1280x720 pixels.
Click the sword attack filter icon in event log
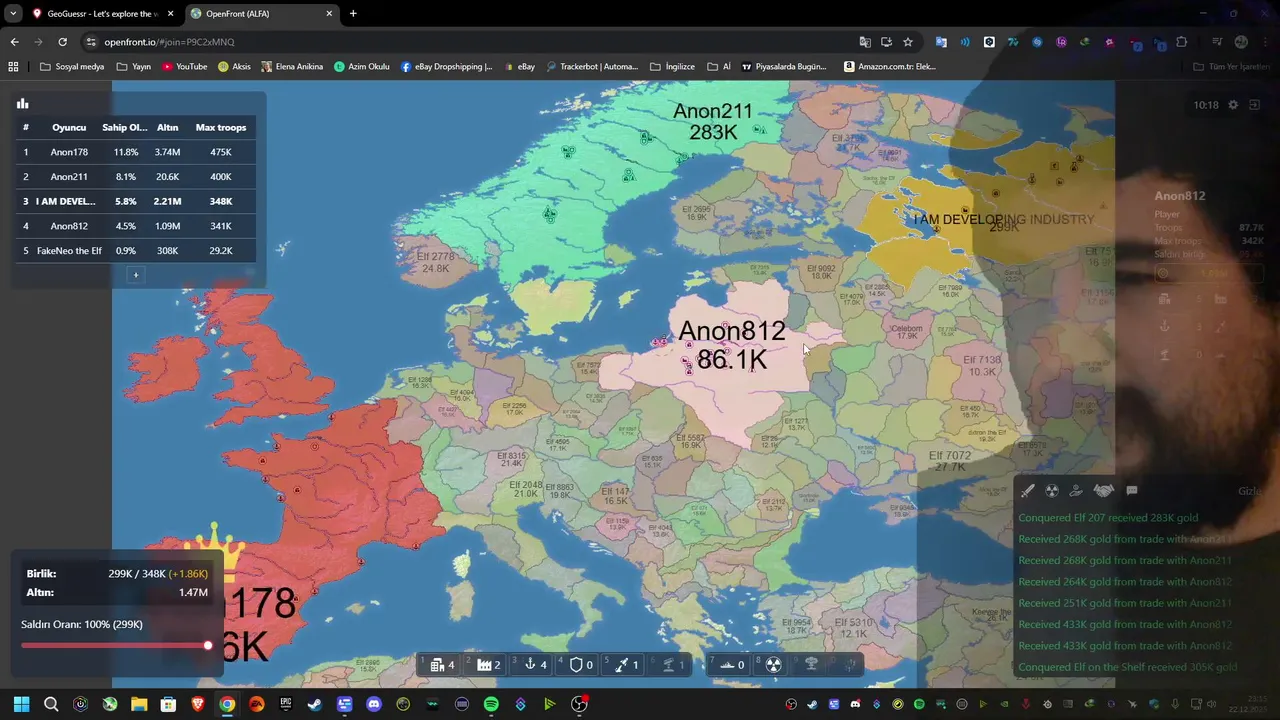pyautogui.click(x=1027, y=491)
